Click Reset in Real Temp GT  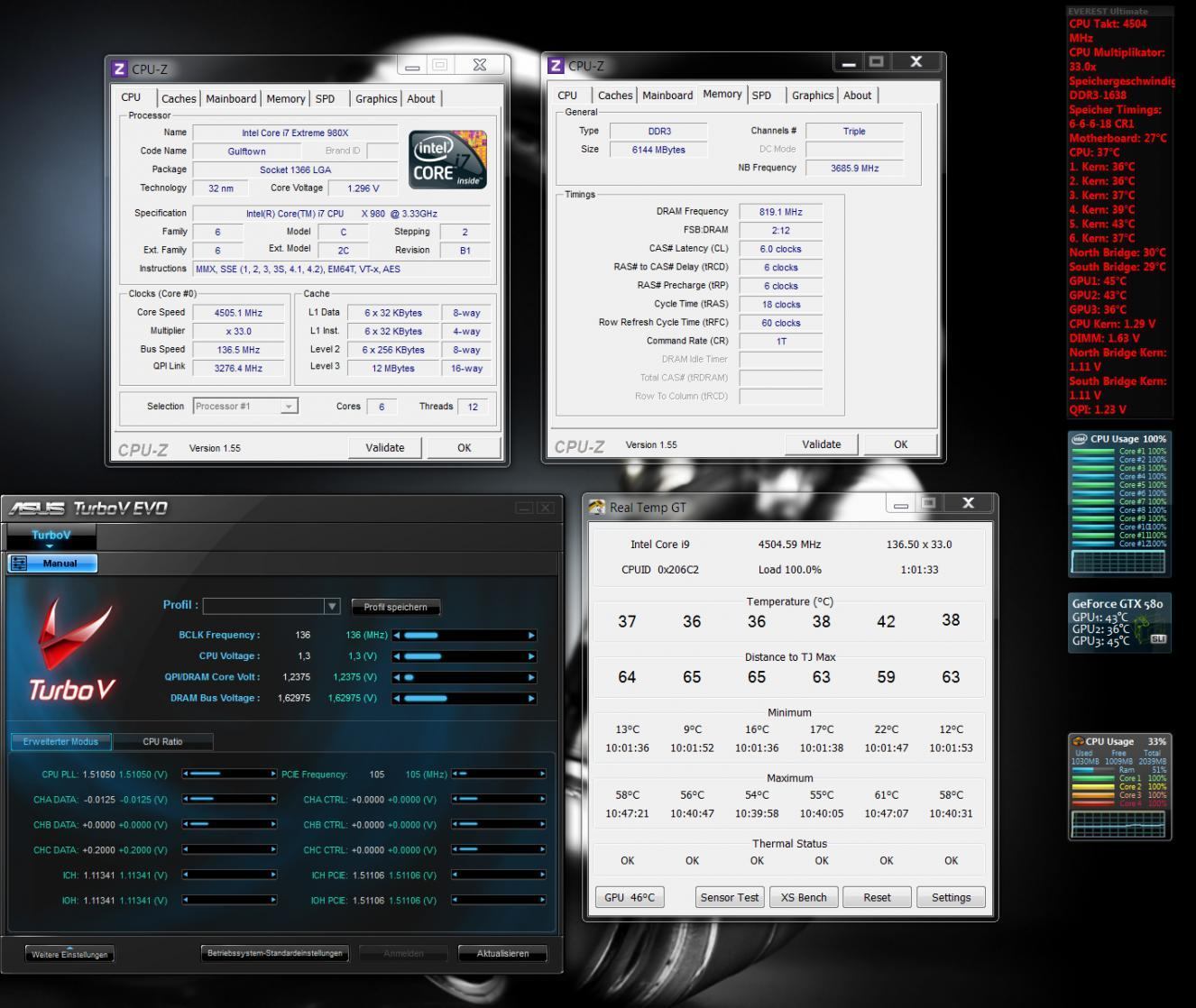[877, 897]
